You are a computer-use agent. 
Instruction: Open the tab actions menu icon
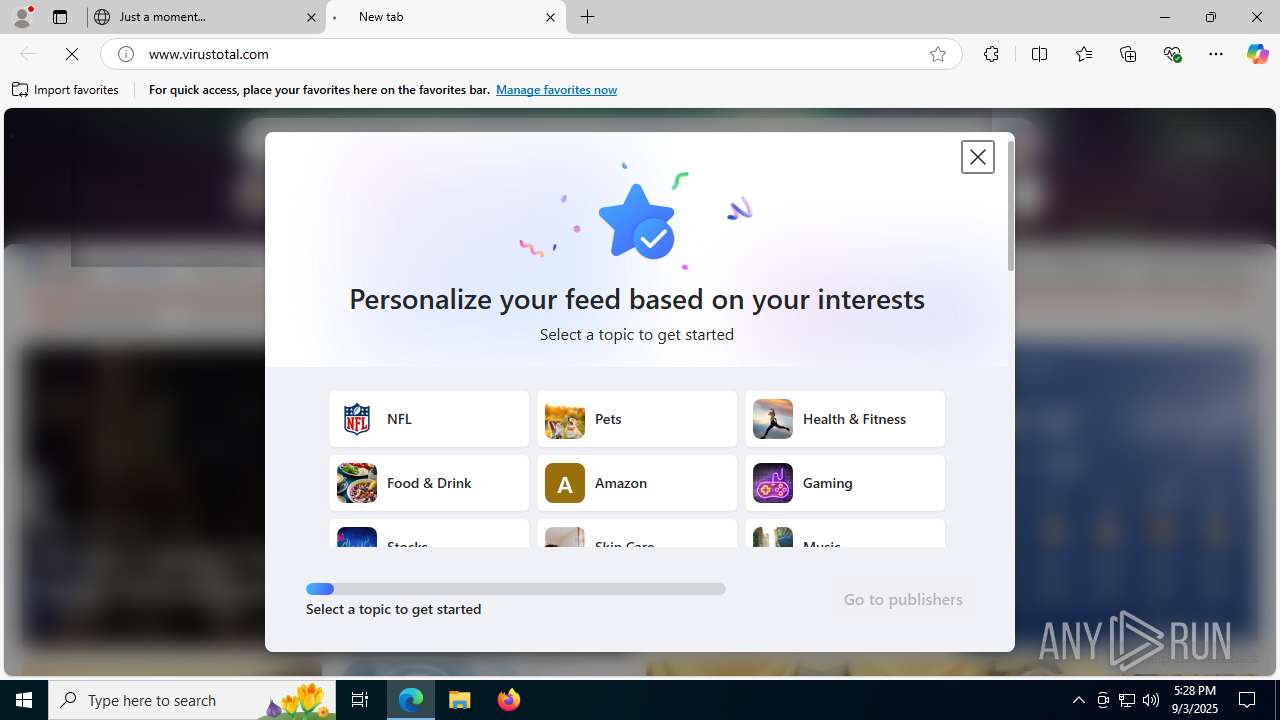point(60,17)
